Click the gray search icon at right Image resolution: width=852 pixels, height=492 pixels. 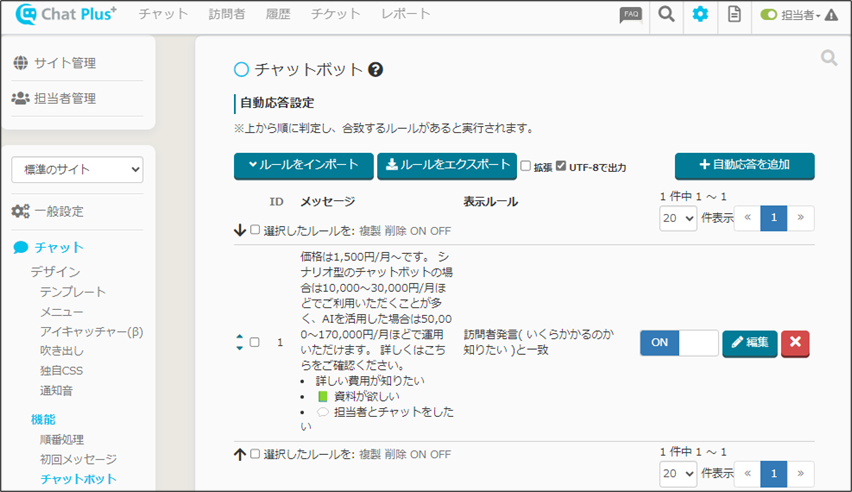[x=828, y=59]
